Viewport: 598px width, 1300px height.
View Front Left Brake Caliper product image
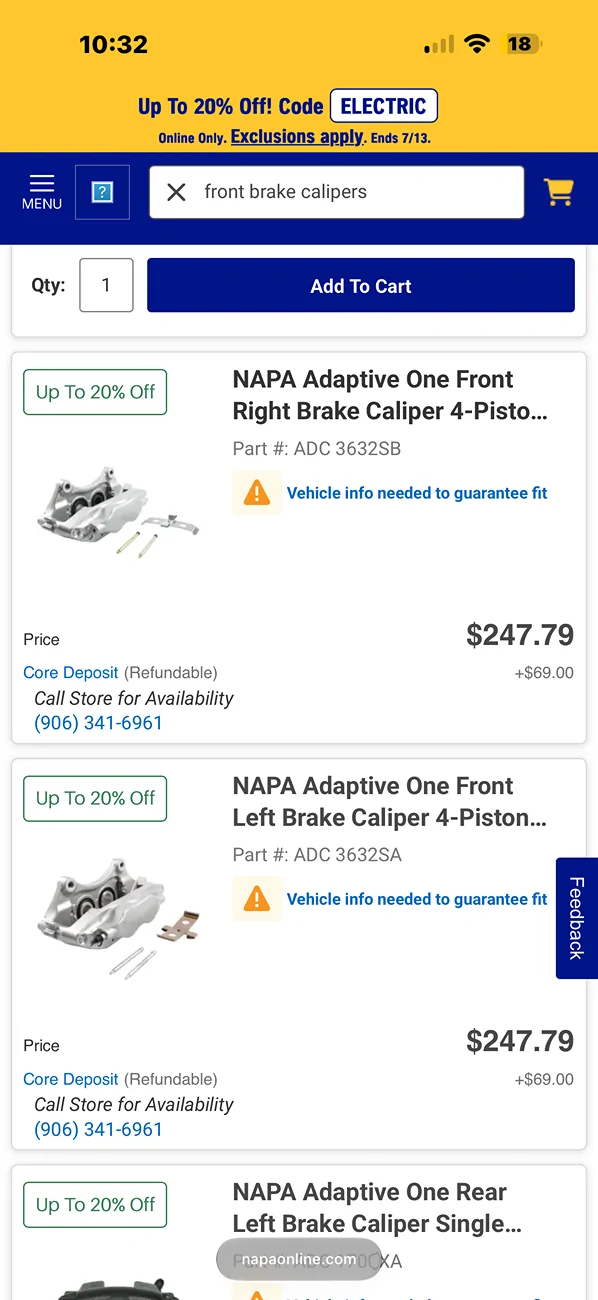(x=117, y=915)
